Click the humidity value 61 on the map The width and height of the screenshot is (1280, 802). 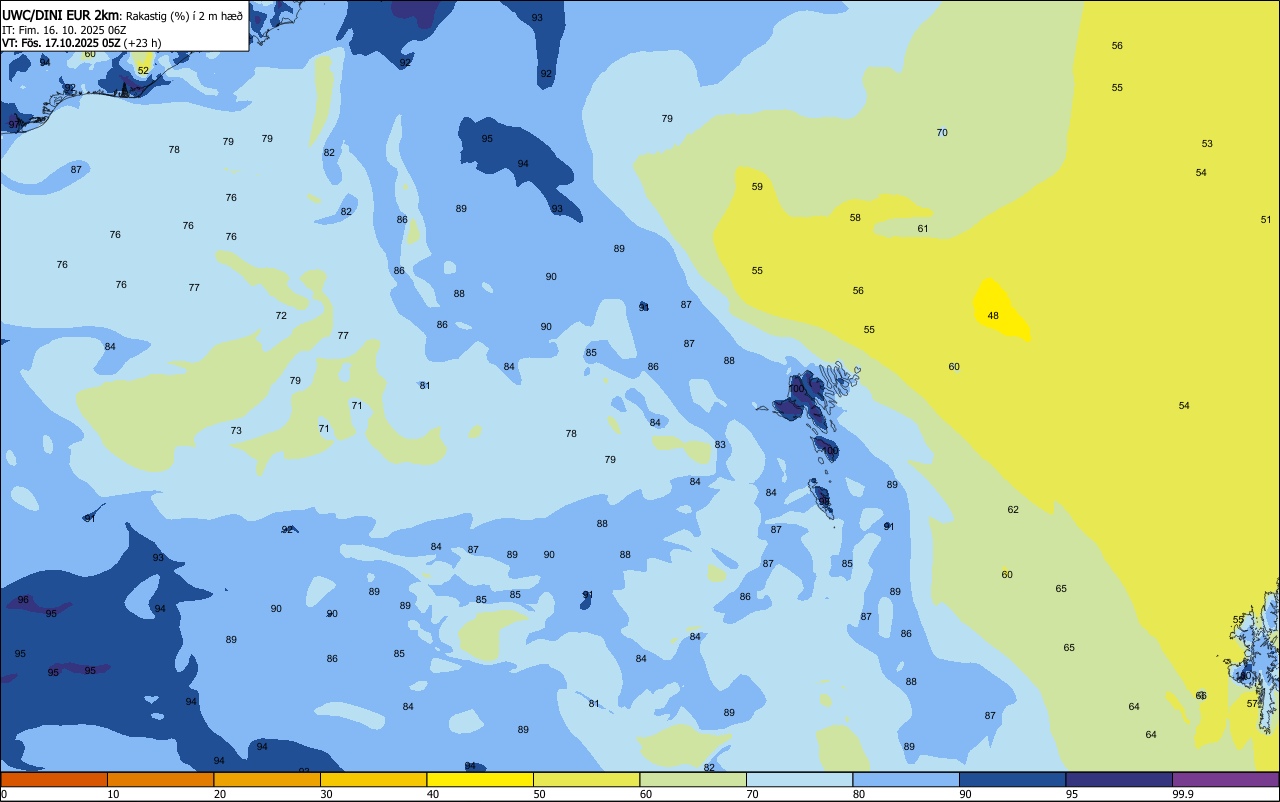(x=923, y=229)
